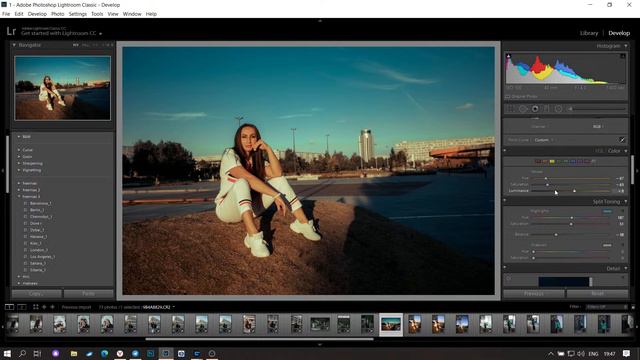The height and width of the screenshot is (360, 640).
Task: Toggle the HSL / Color panel switch
Action: [x=505, y=151]
